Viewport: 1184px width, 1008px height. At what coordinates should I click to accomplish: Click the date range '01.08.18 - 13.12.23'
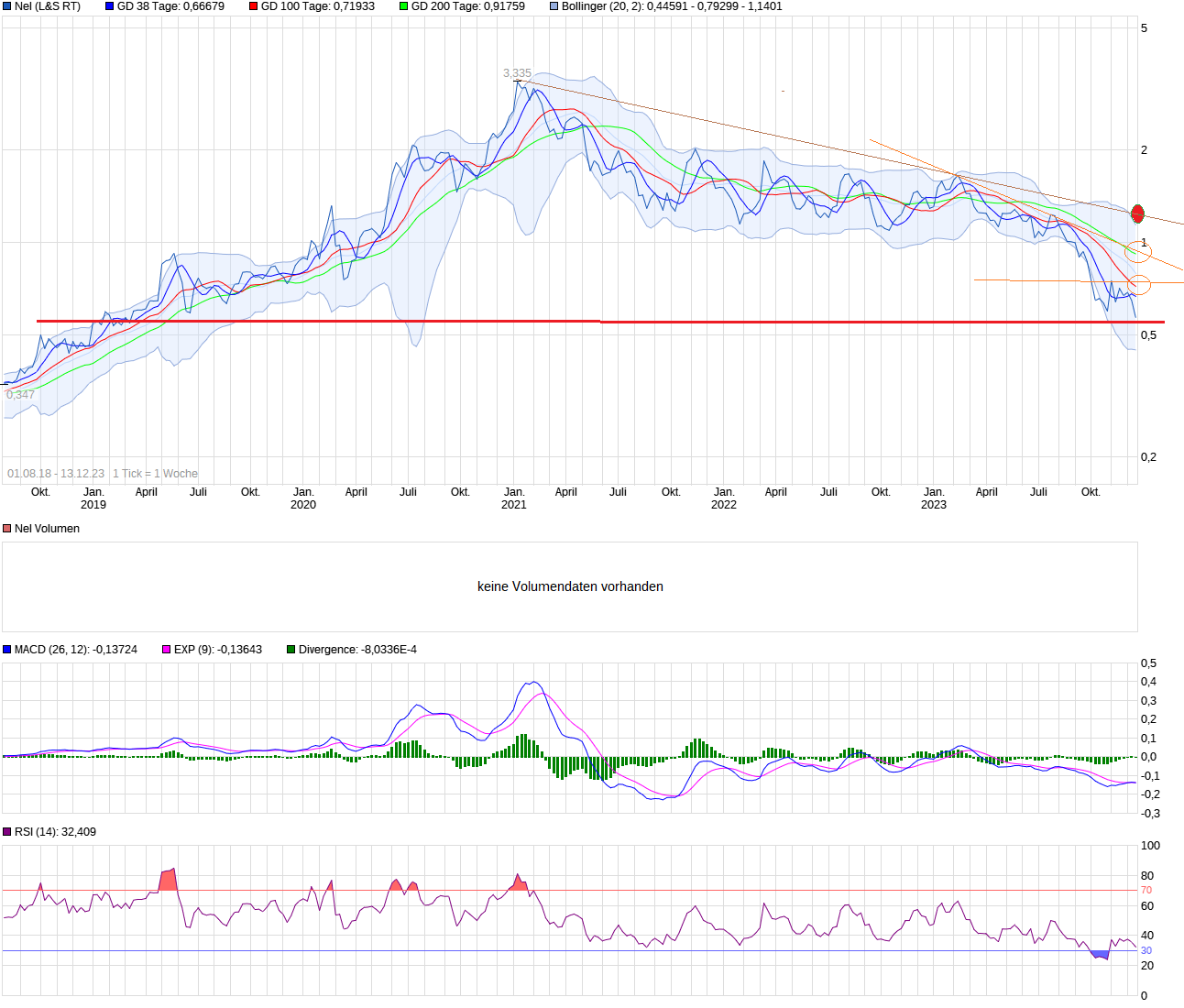pyautogui.click(x=56, y=474)
